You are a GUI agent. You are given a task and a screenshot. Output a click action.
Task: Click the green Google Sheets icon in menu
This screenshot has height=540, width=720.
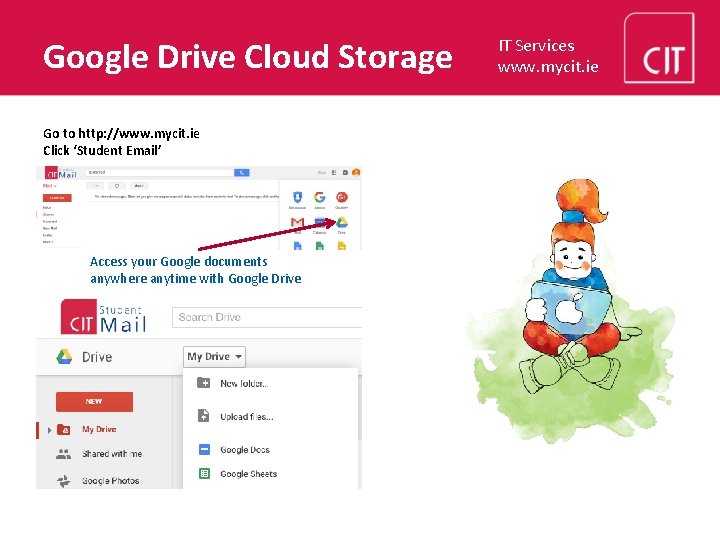pyautogui.click(x=204, y=473)
